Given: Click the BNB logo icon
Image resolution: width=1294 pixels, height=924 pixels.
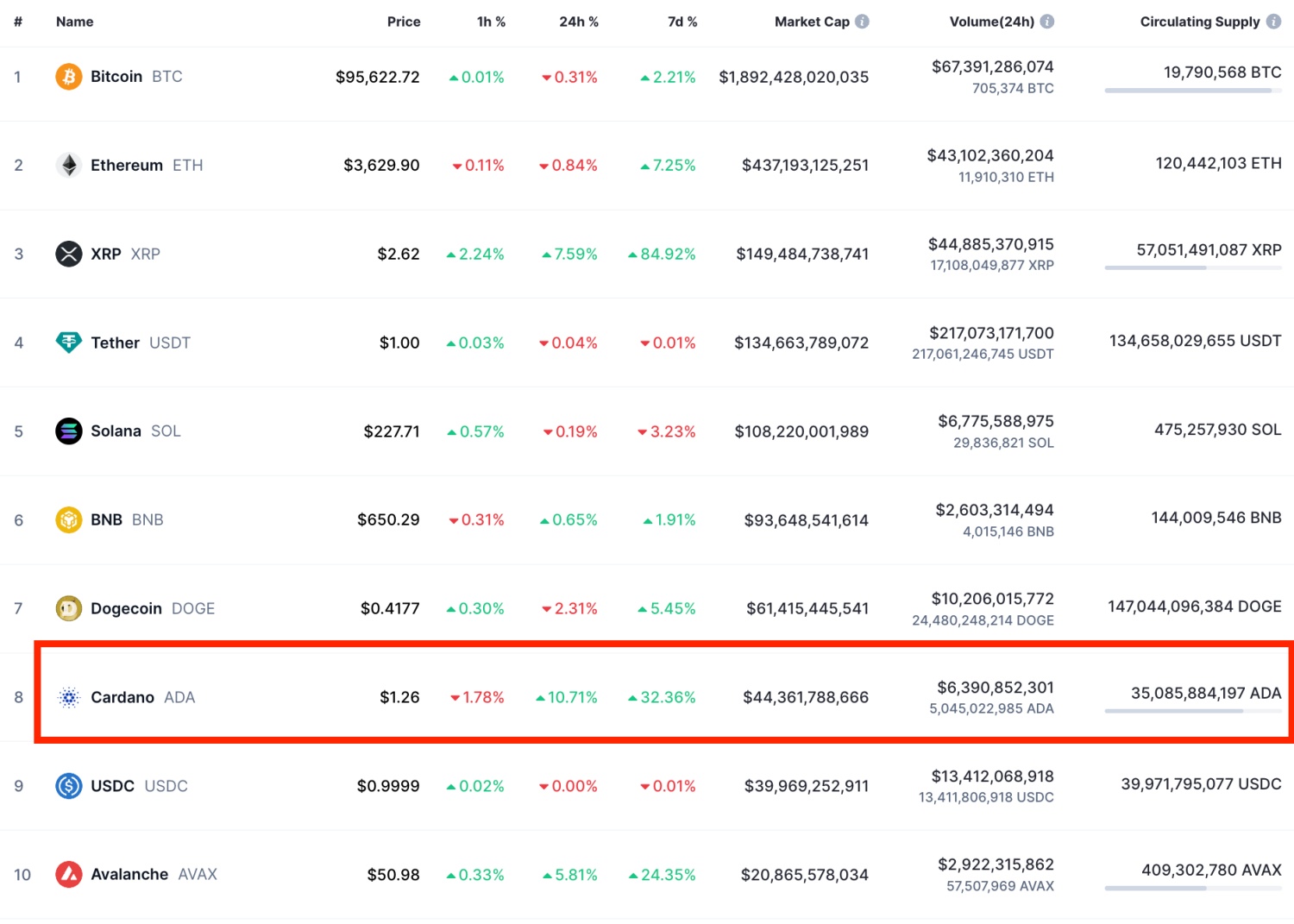Looking at the screenshot, I should coord(69,519).
